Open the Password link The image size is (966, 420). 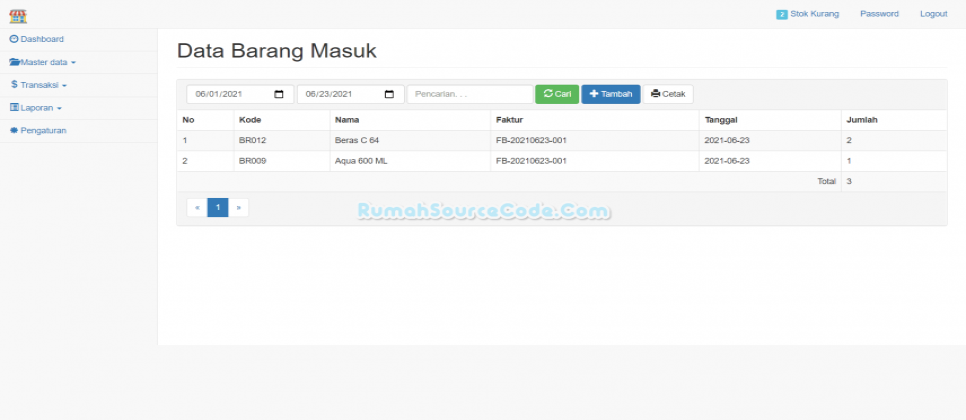pyautogui.click(x=879, y=14)
